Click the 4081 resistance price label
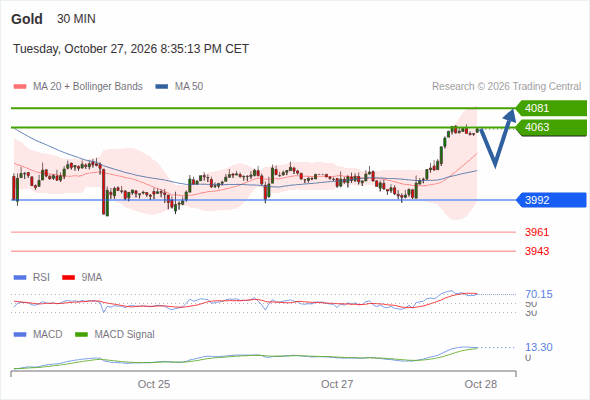Viewport: 590px width, 400px height. click(551, 108)
